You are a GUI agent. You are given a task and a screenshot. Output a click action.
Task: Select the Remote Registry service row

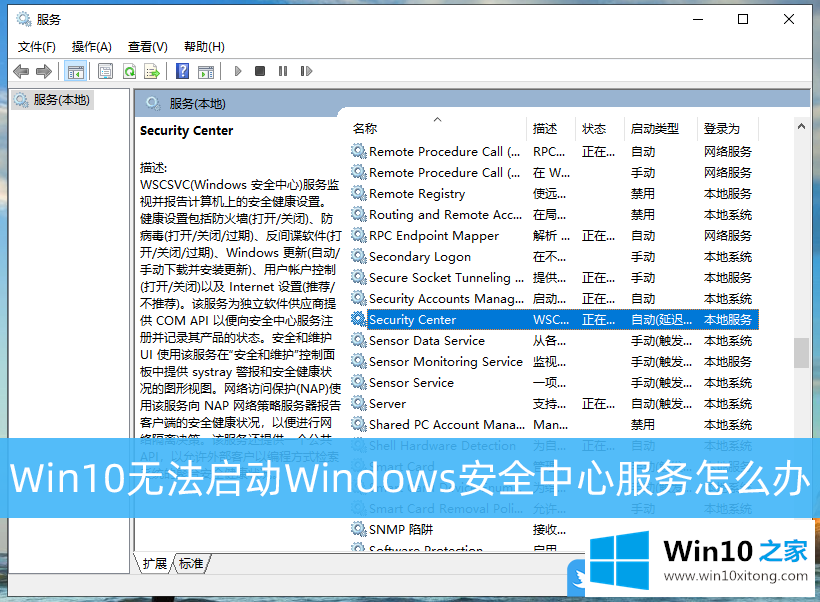(554, 194)
